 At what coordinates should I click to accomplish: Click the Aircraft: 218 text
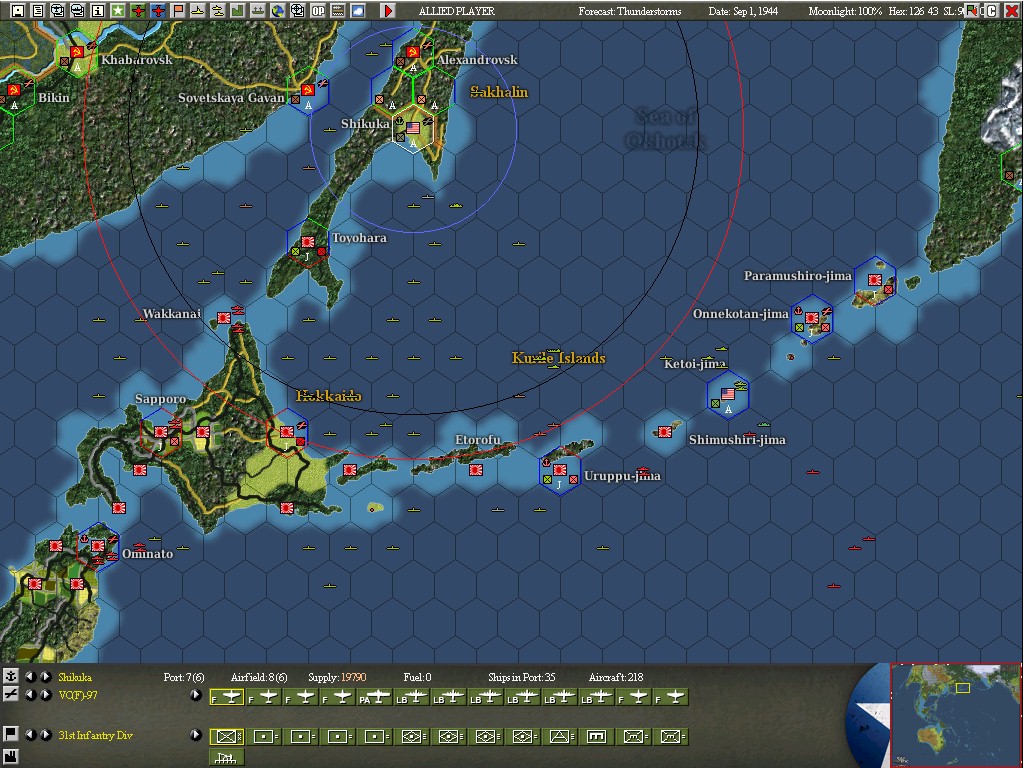(616, 677)
